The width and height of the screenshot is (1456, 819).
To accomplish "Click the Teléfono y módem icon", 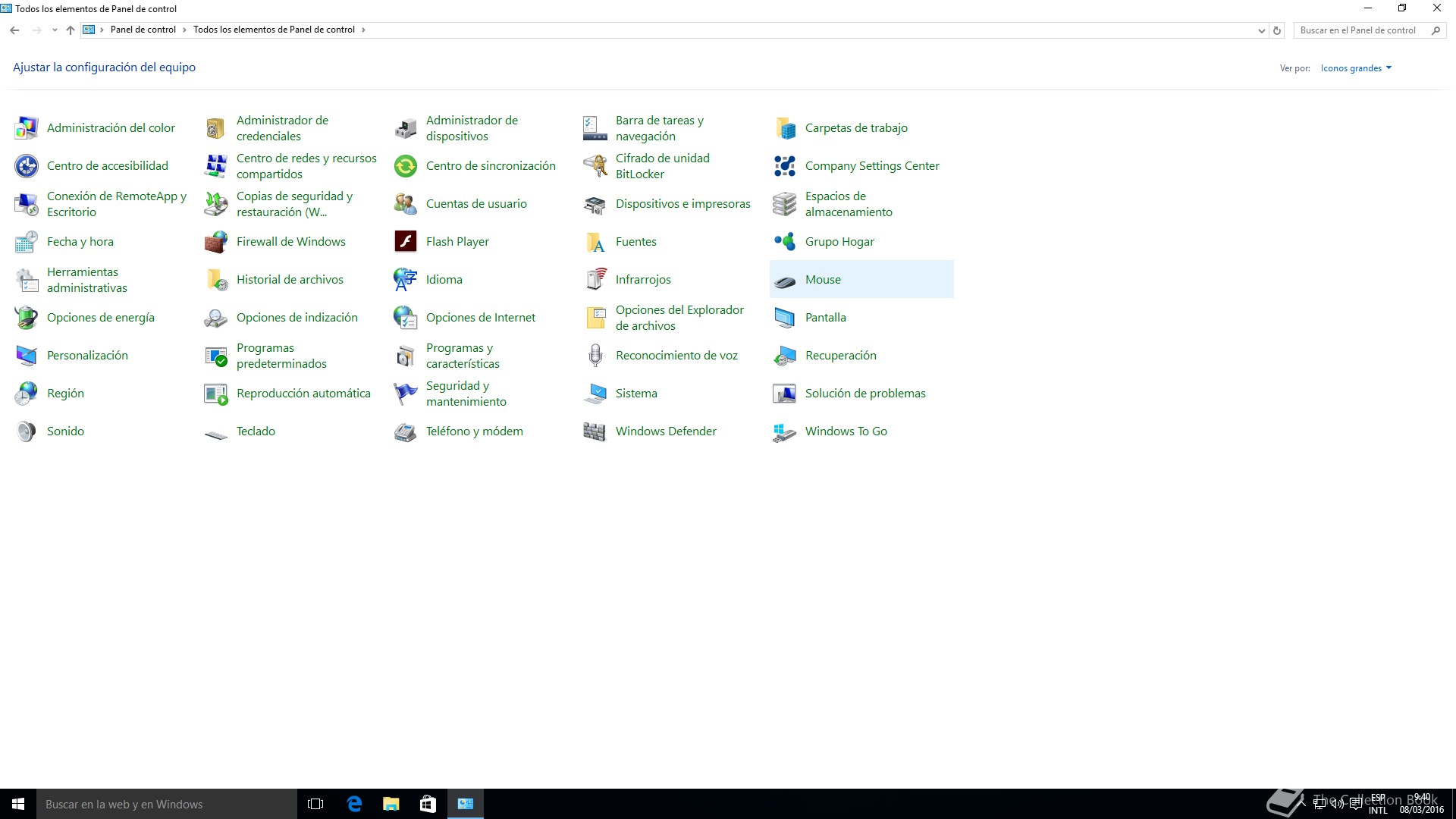I will coord(406,431).
